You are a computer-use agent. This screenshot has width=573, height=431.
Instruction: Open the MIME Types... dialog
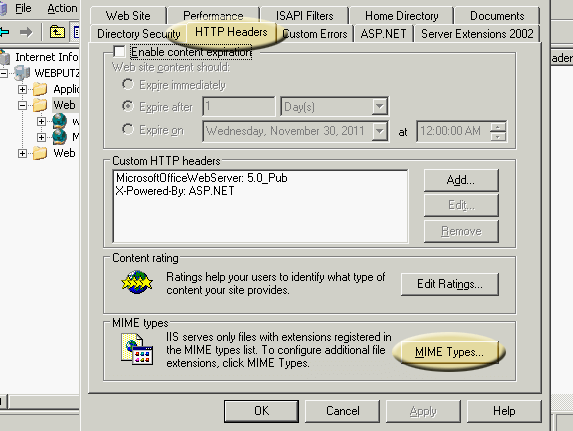click(449, 352)
